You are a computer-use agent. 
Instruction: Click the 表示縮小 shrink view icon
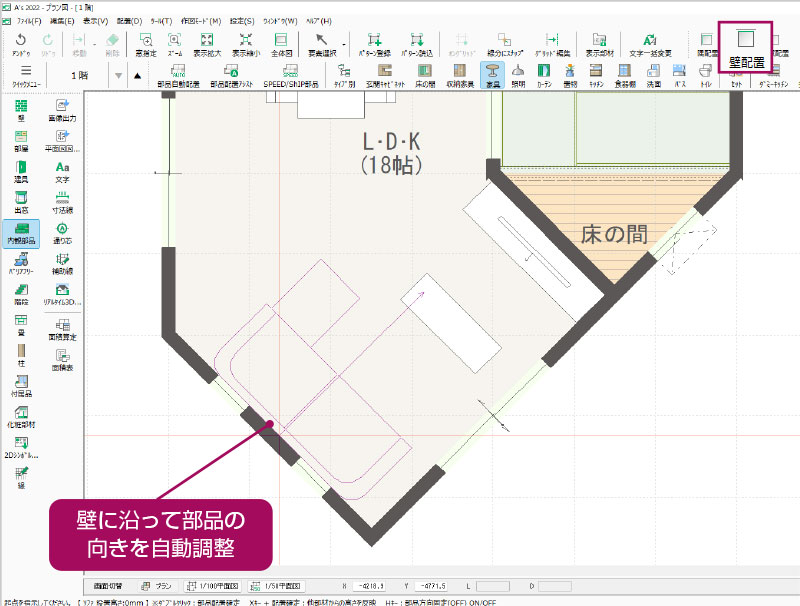coord(246,44)
